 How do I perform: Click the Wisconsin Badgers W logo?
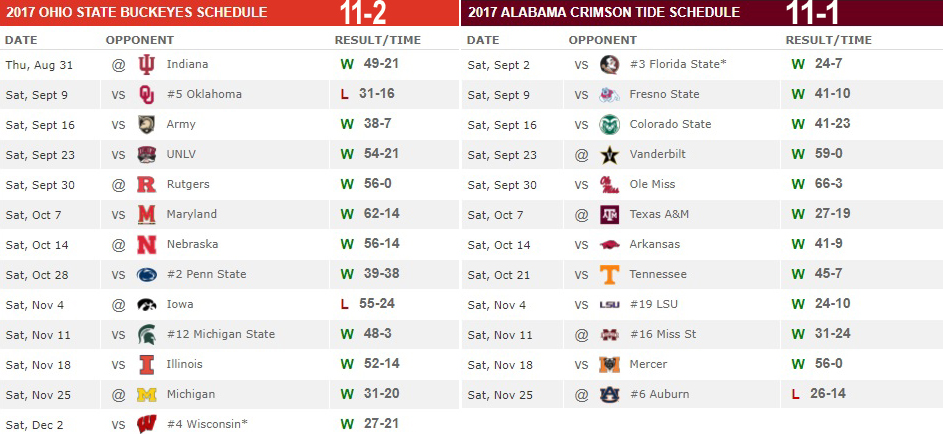click(x=147, y=425)
